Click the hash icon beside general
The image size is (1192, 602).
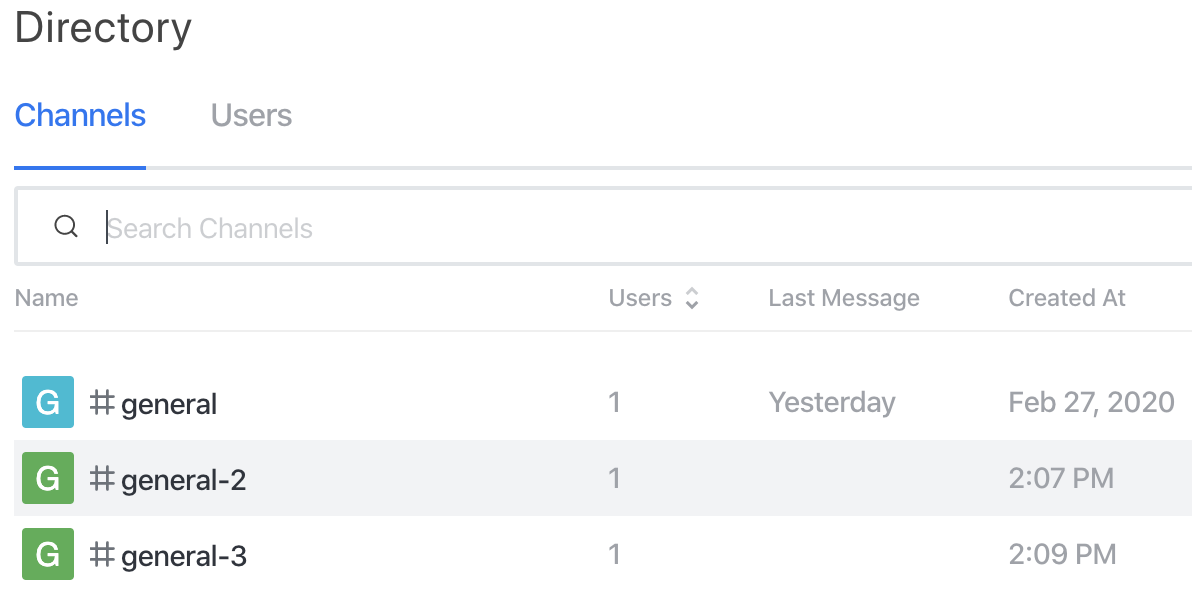(x=103, y=402)
